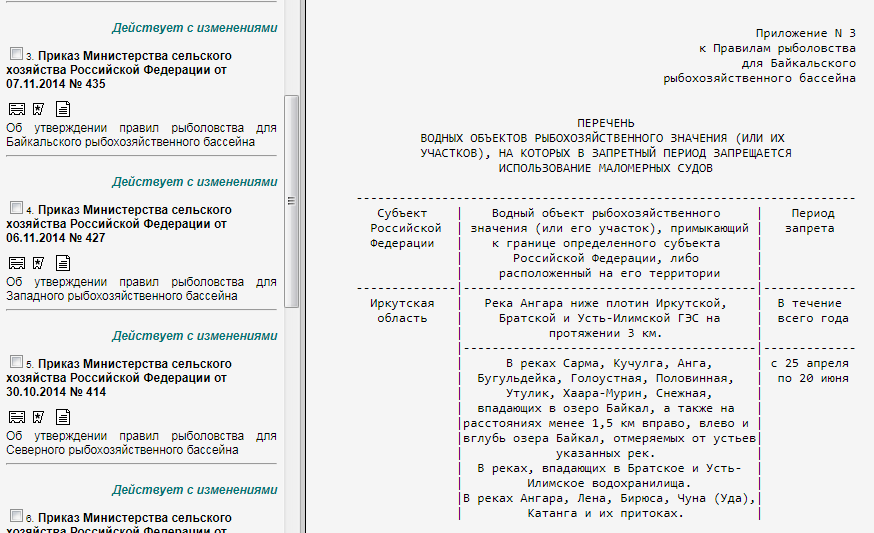This screenshot has width=874, height=533.
Task: Click the card icon under order № 435
Action: pyautogui.click(x=17, y=108)
